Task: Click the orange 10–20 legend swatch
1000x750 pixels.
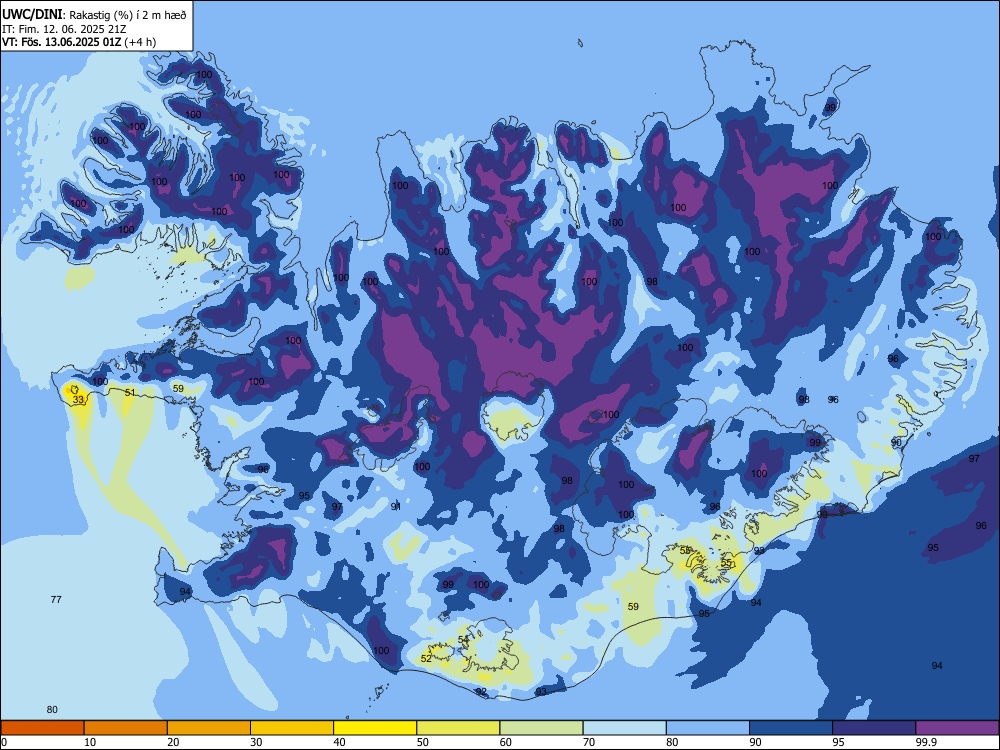Action: coord(126,728)
